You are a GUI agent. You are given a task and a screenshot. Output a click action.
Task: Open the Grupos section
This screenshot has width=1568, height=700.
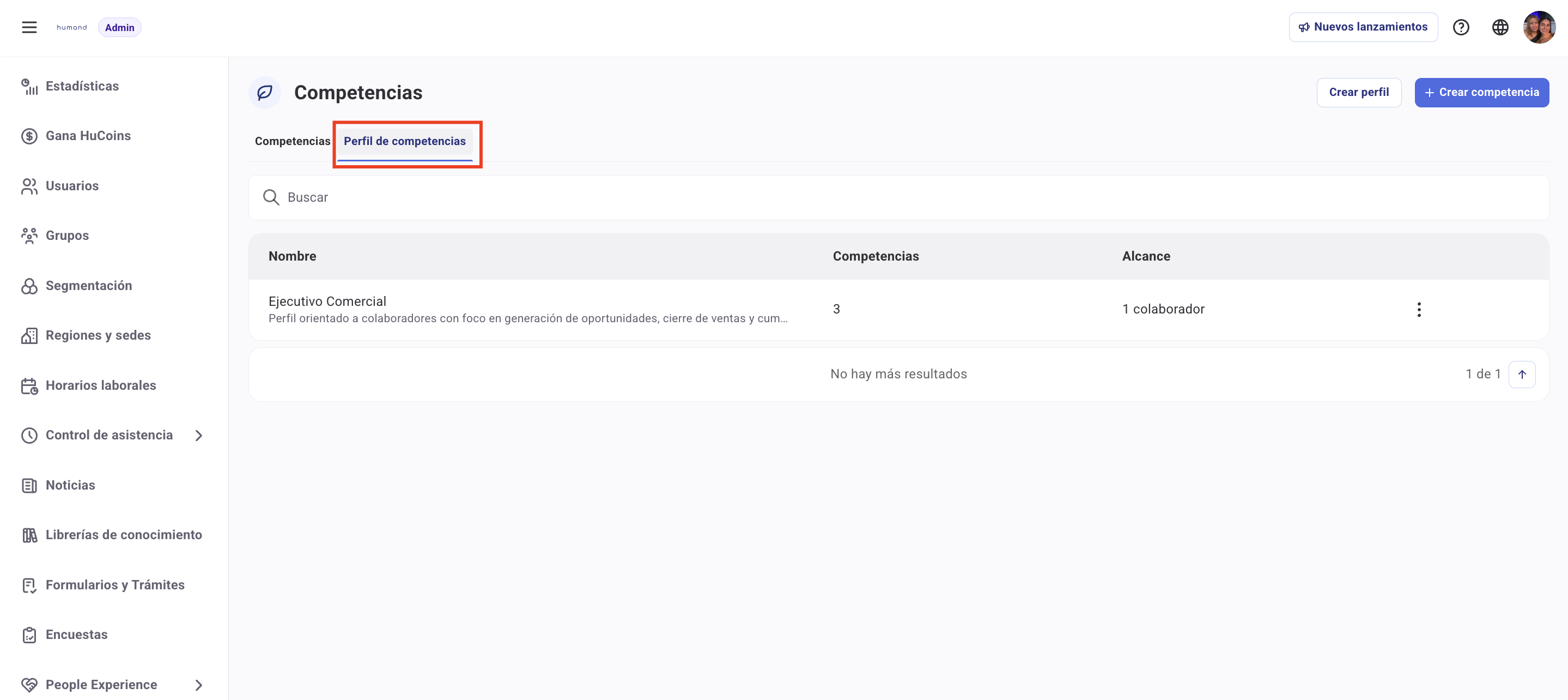67,235
